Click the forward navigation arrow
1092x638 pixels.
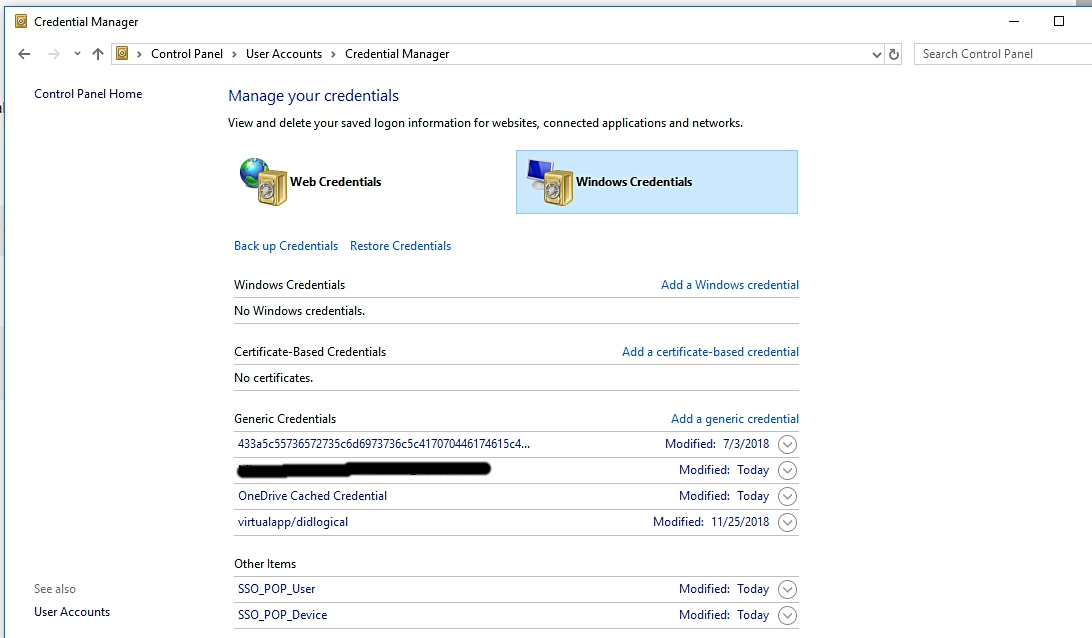click(54, 54)
